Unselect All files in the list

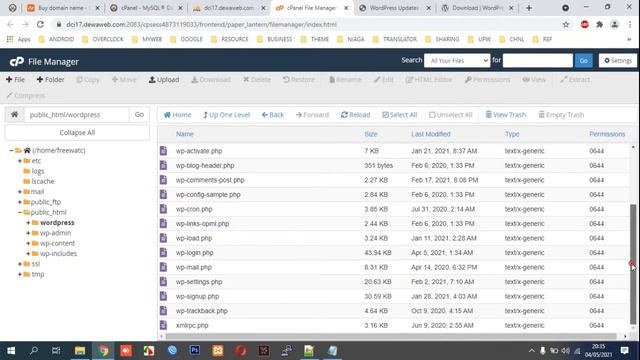pyautogui.click(x=451, y=115)
